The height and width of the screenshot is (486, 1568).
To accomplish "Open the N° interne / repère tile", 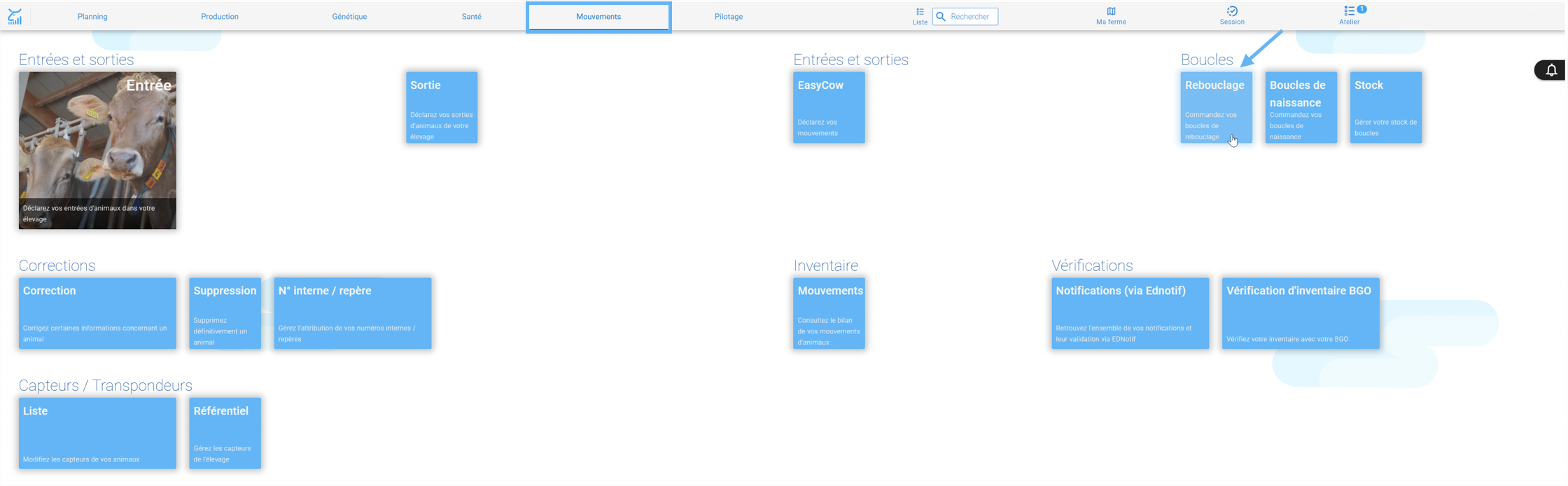I will [x=353, y=314].
